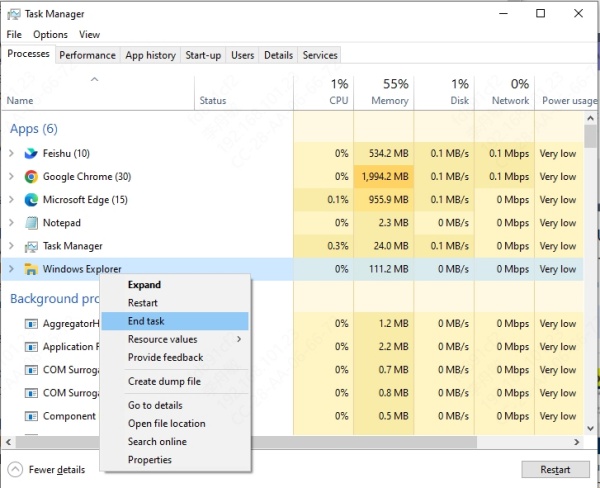Screen dimensions: 600x488
Task: Switch to the Services tab
Action: (320, 55)
